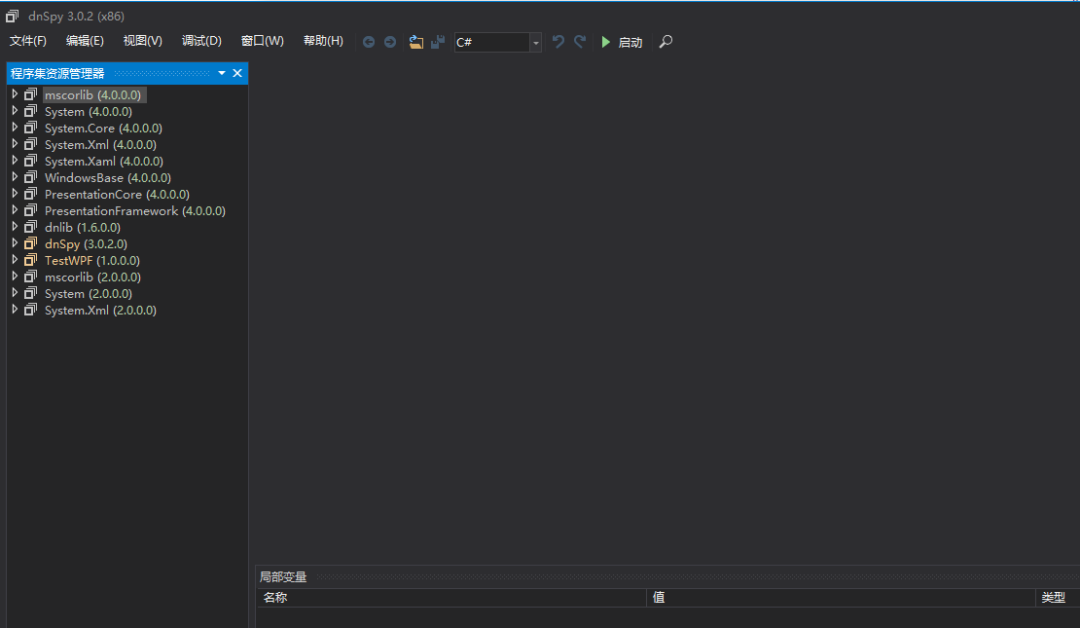Expand the mscorlib (2.0.0.0) node
1080x628 pixels.
click(14, 275)
